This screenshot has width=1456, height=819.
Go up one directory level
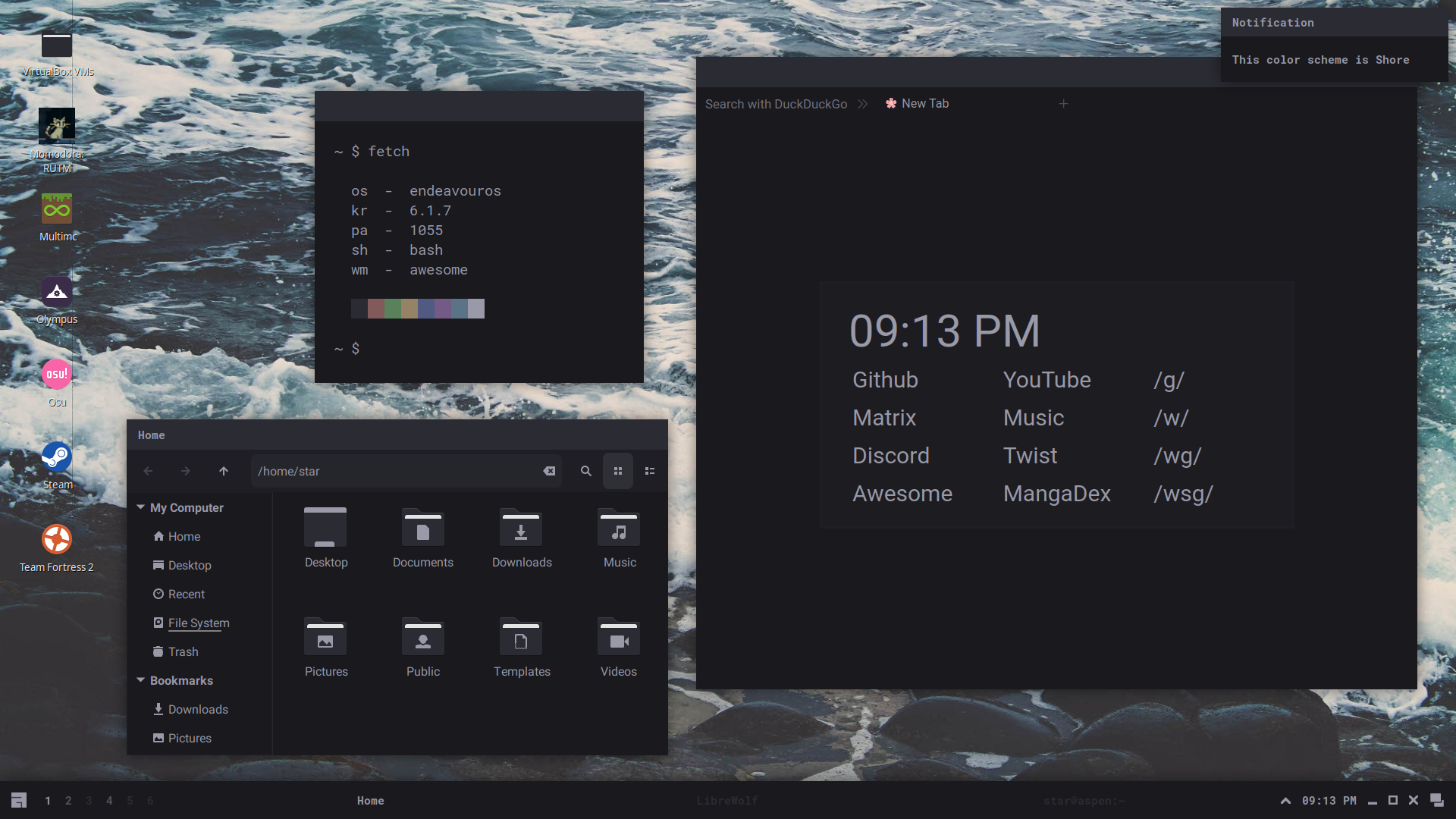click(224, 471)
